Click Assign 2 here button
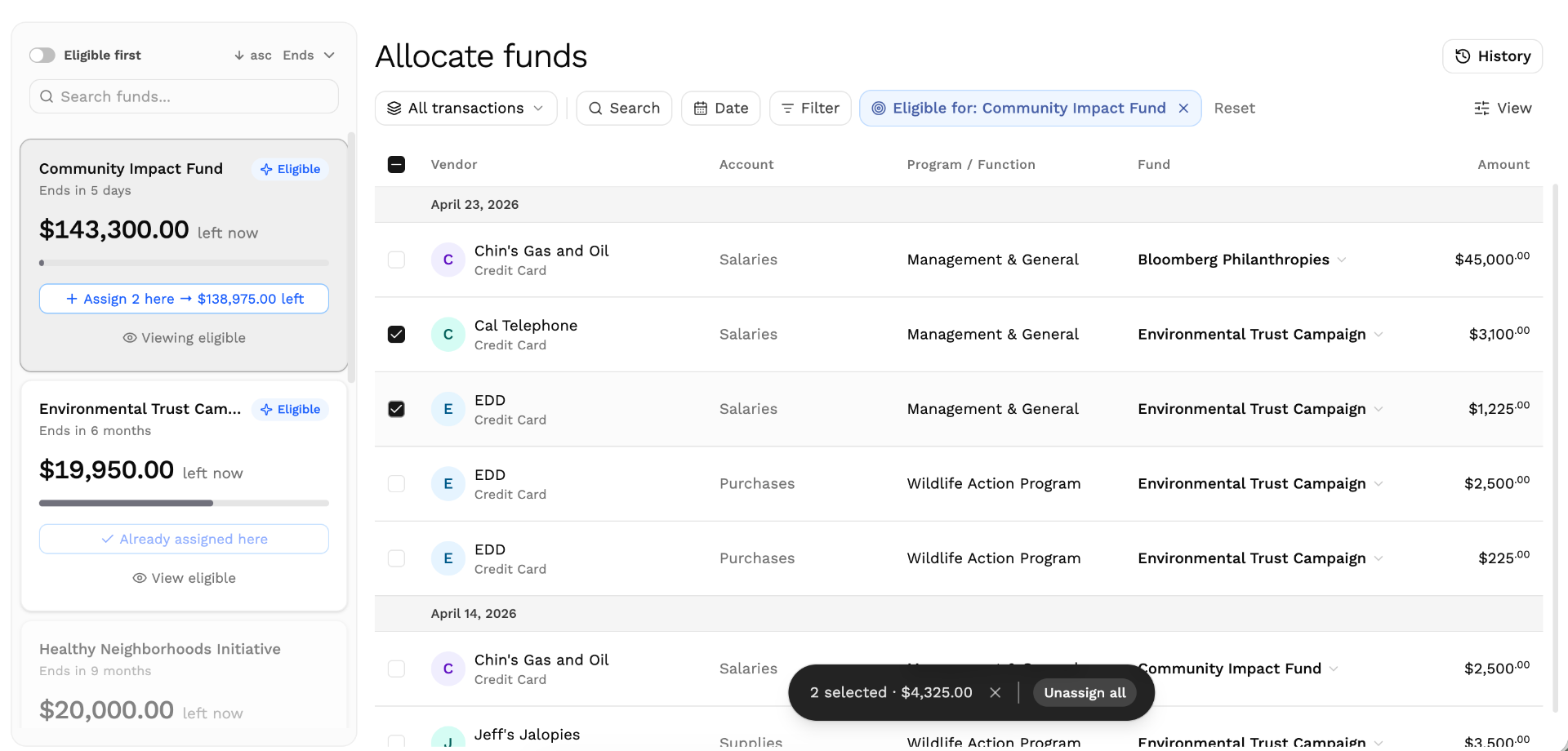The height and width of the screenshot is (751, 1568). pos(184,299)
